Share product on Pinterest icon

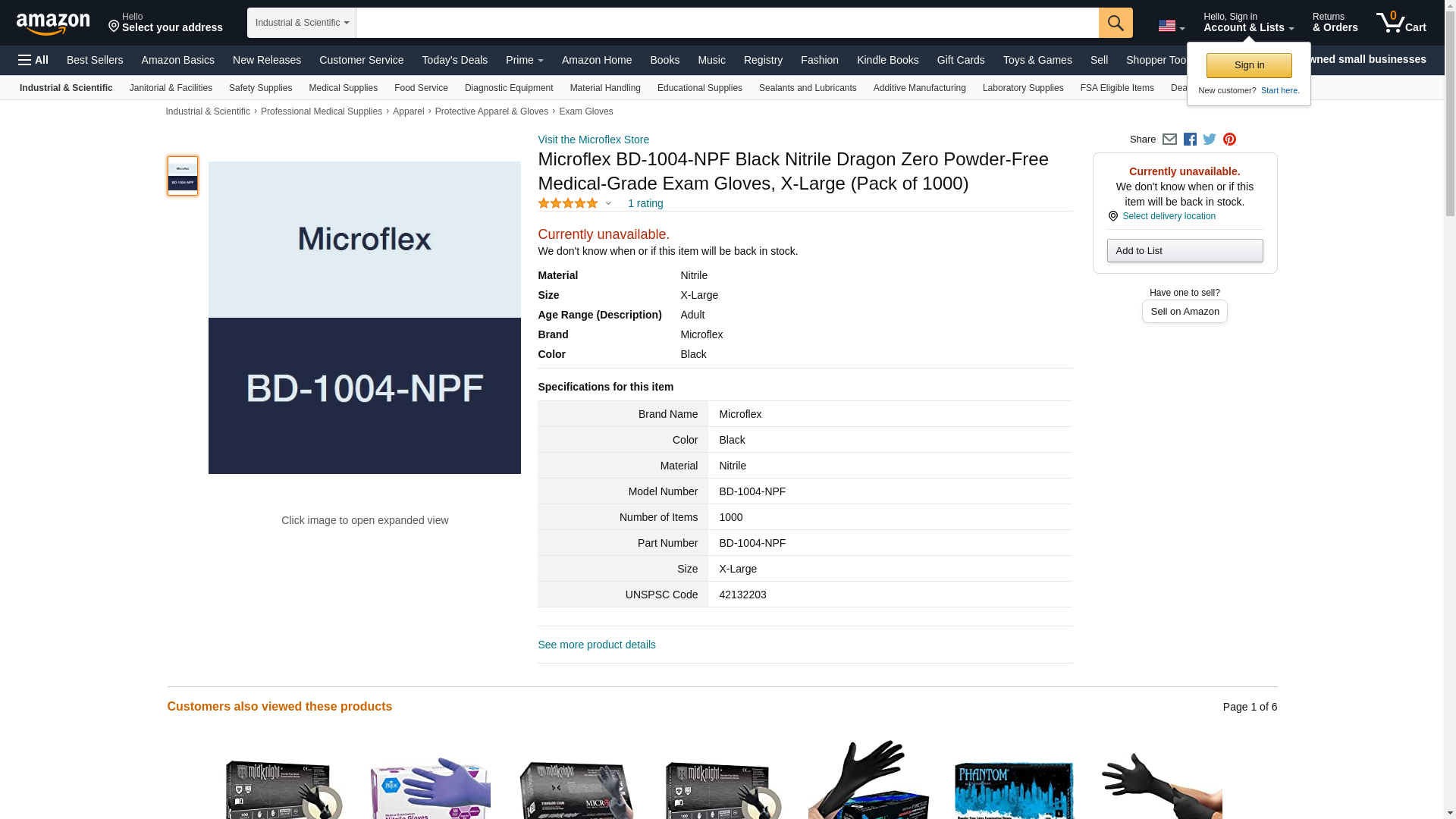[1229, 140]
